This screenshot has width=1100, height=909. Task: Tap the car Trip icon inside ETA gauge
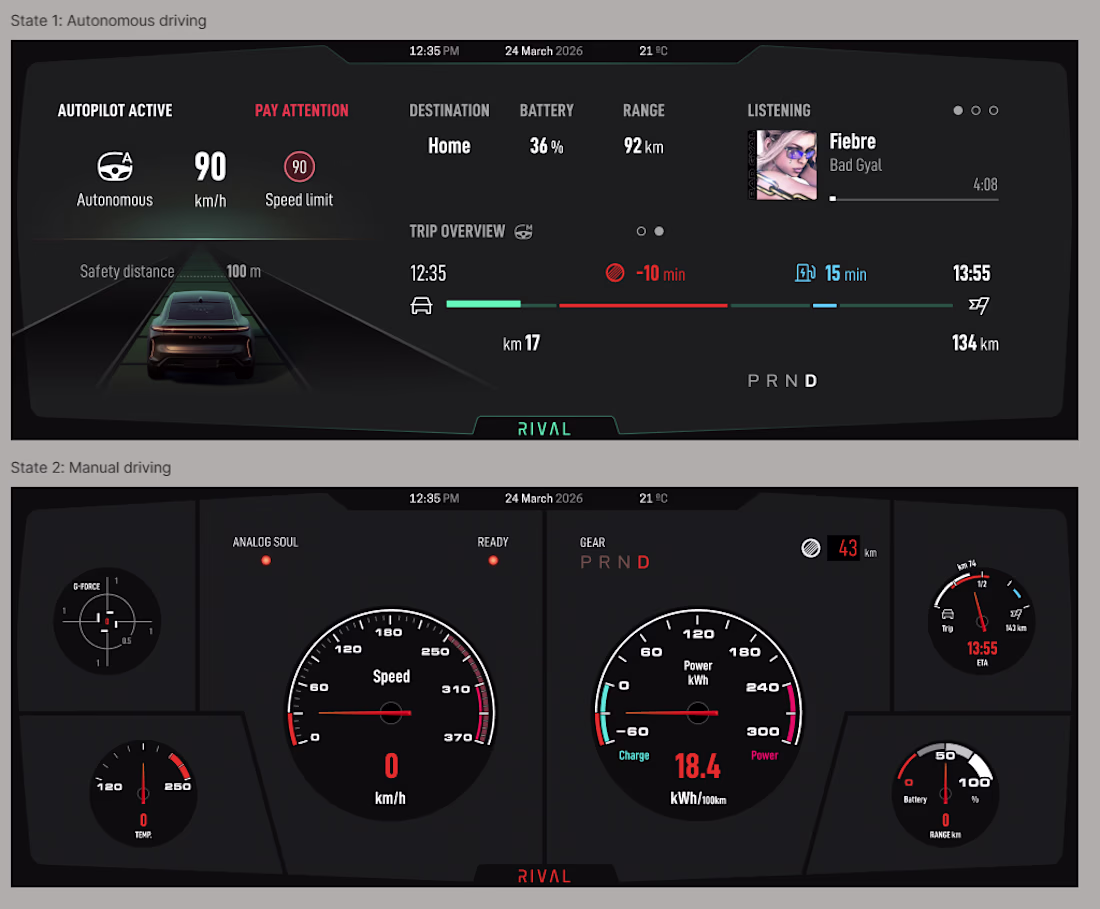tap(948, 614)
